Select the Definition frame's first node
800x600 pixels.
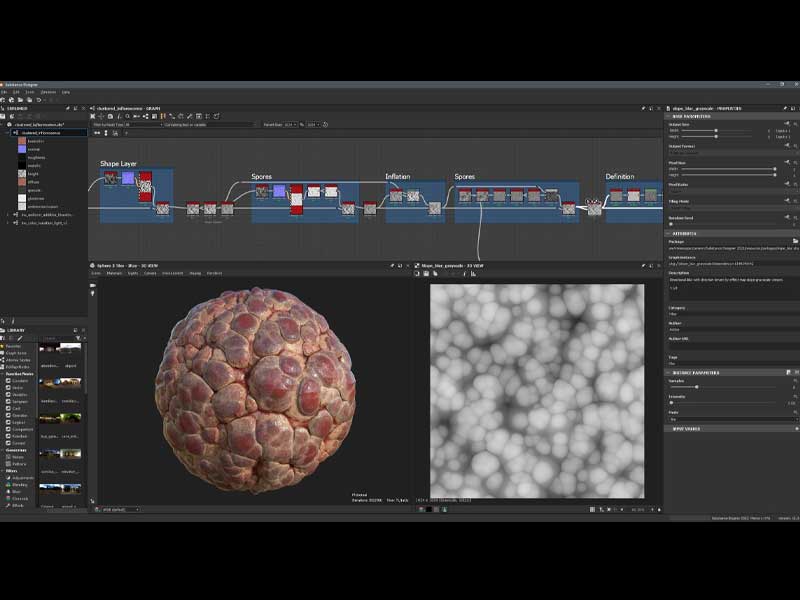tap(616, 195)
